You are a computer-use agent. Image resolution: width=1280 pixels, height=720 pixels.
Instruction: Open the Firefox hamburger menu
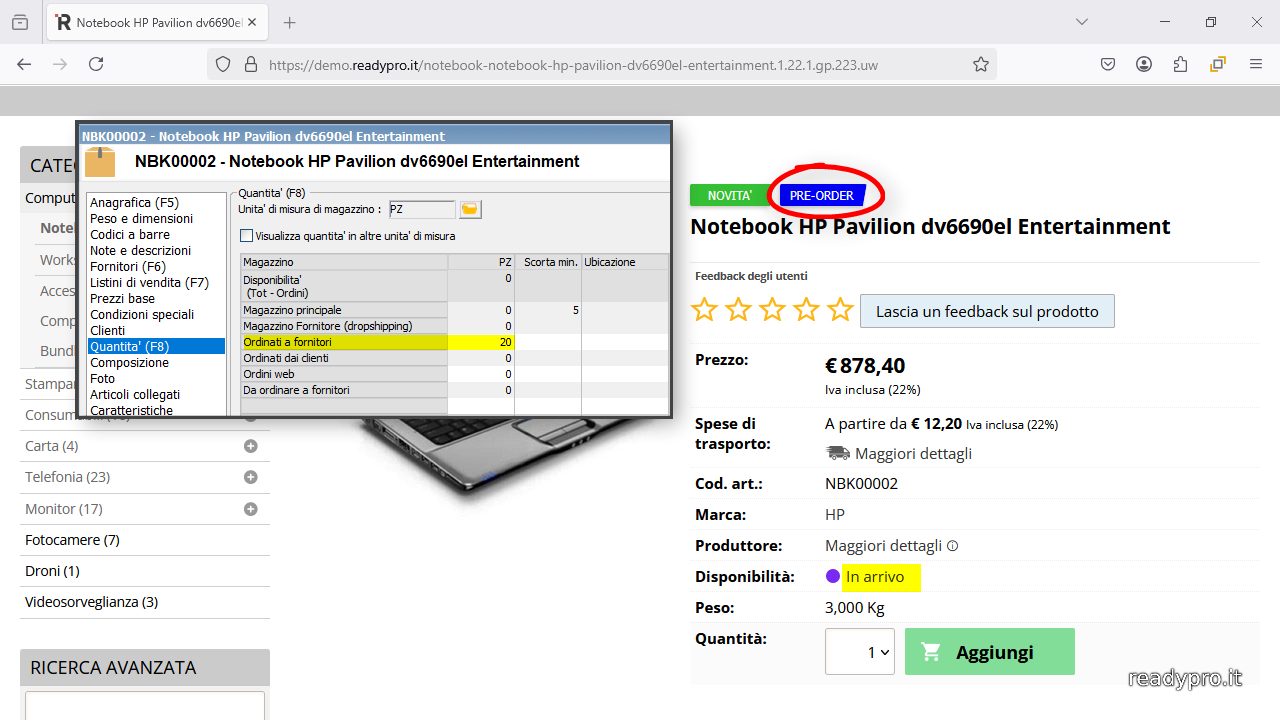[1256, 64]
